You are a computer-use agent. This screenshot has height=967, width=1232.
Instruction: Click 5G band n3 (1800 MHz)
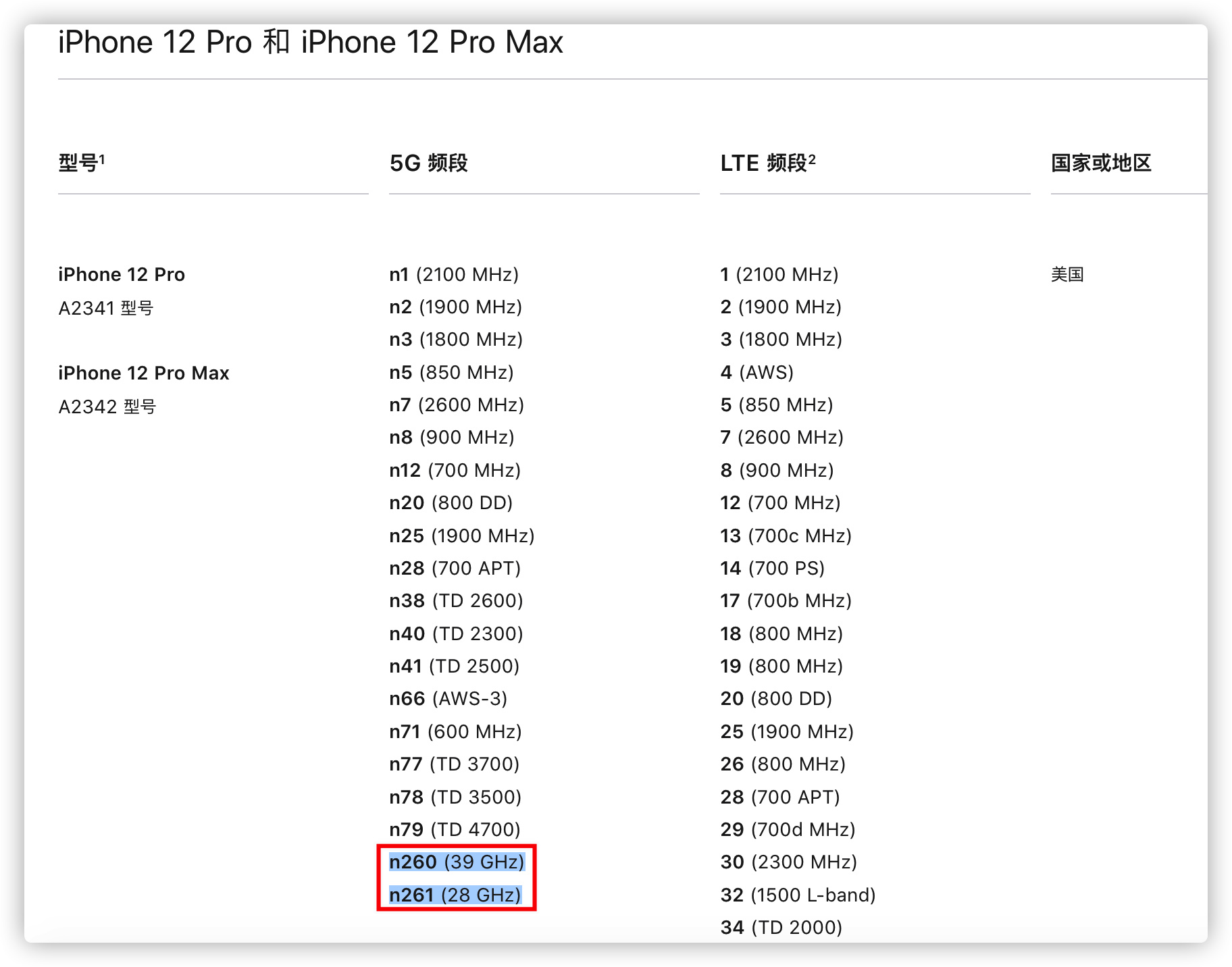point(456,339)
